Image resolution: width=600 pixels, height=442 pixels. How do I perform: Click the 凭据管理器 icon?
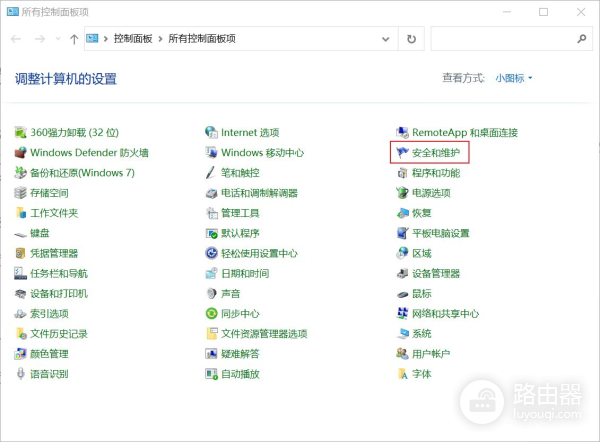click(x=20, y=253)
